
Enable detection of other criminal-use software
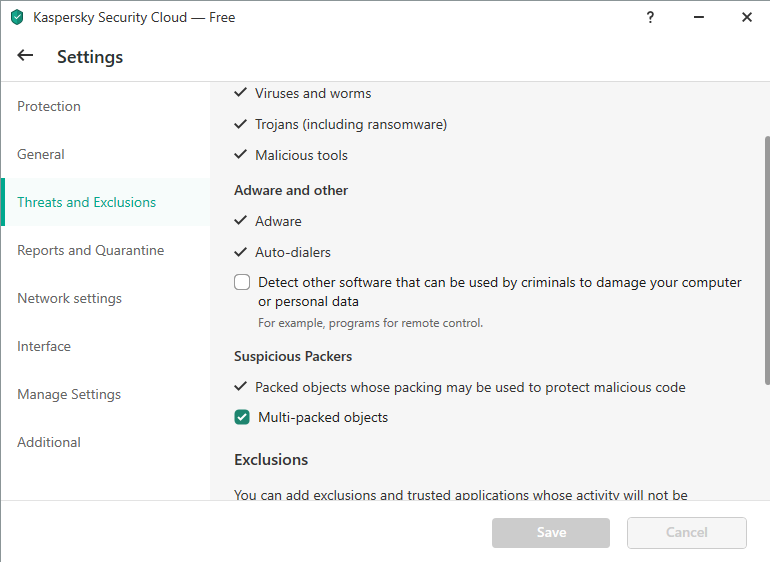242,282
